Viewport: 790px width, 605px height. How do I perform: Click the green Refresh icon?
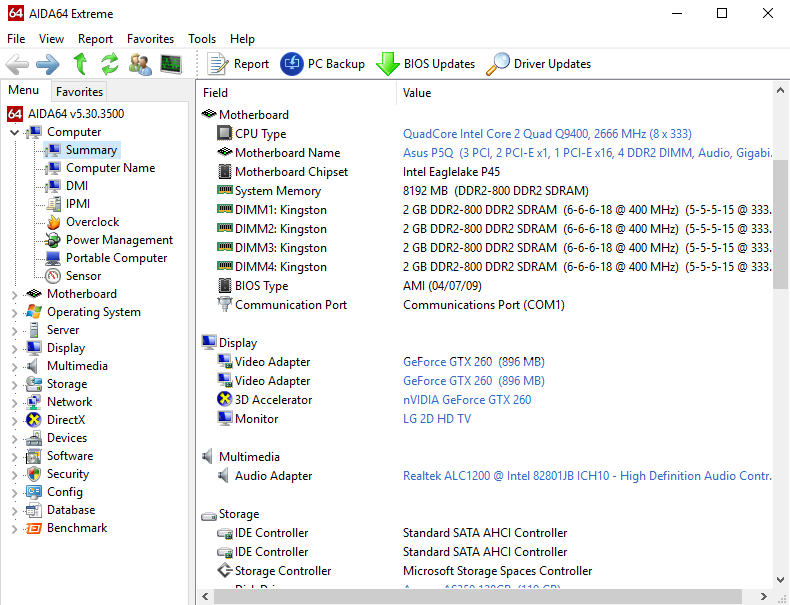click(x=110, y=64)
